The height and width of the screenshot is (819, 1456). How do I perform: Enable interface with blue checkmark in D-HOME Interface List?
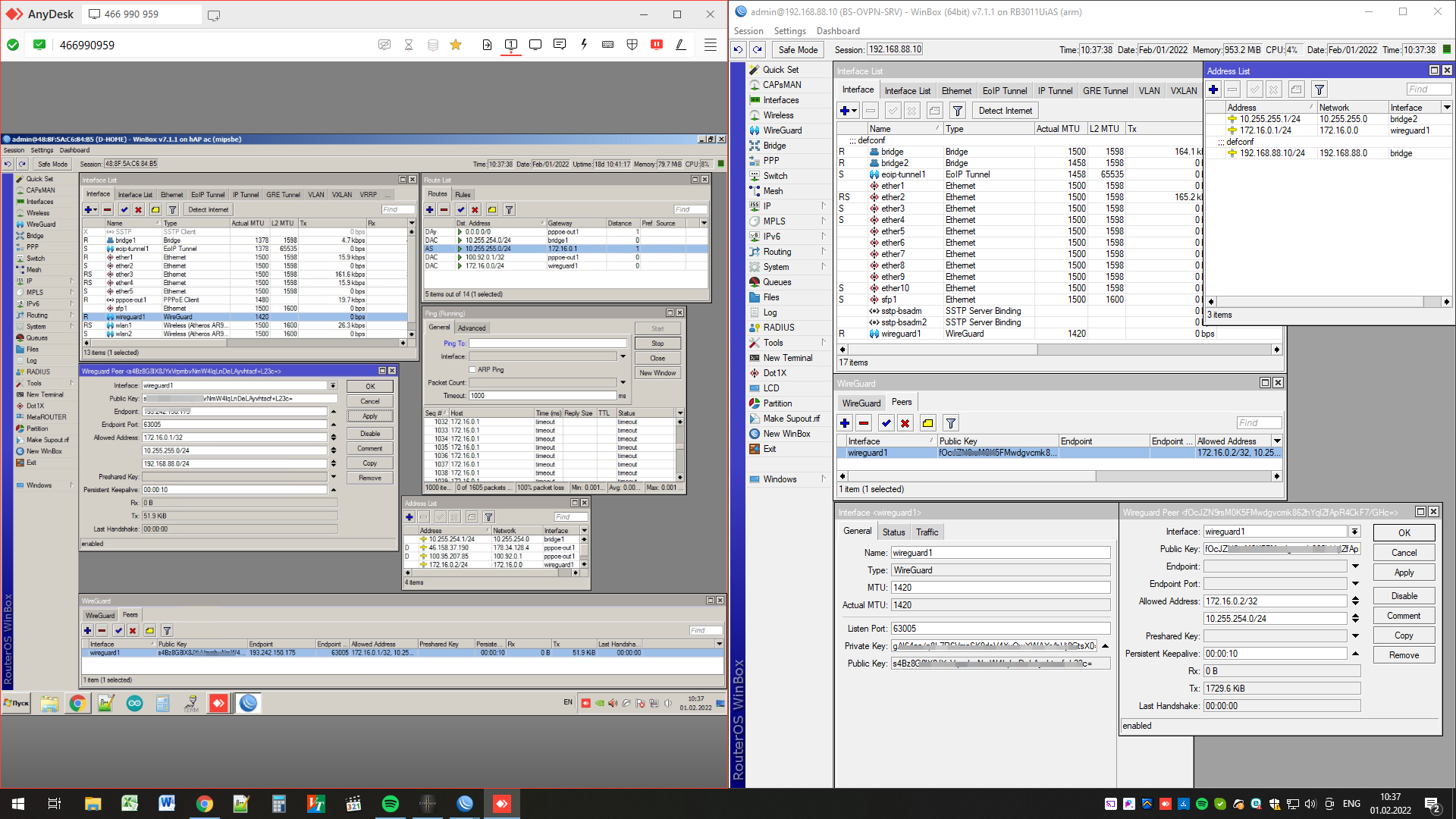click(x=124, y=210)
